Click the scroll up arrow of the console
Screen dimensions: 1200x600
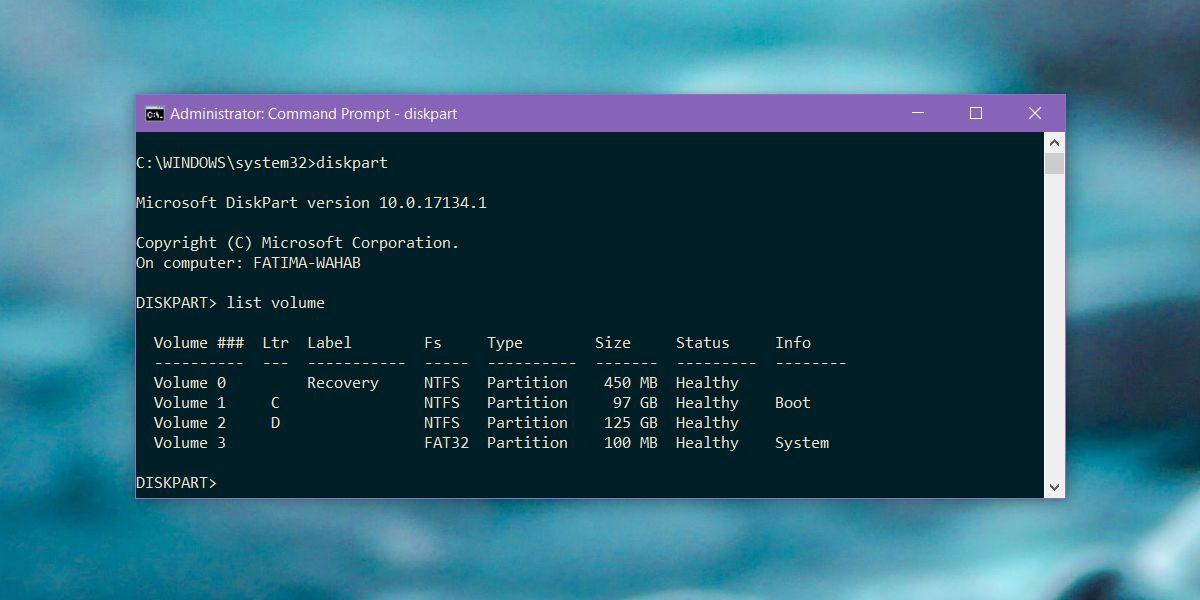point(1054,142)
